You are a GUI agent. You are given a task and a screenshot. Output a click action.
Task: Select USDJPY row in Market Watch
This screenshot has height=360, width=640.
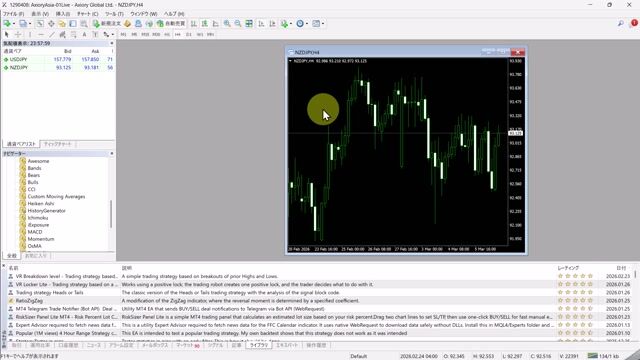point(58,60)
